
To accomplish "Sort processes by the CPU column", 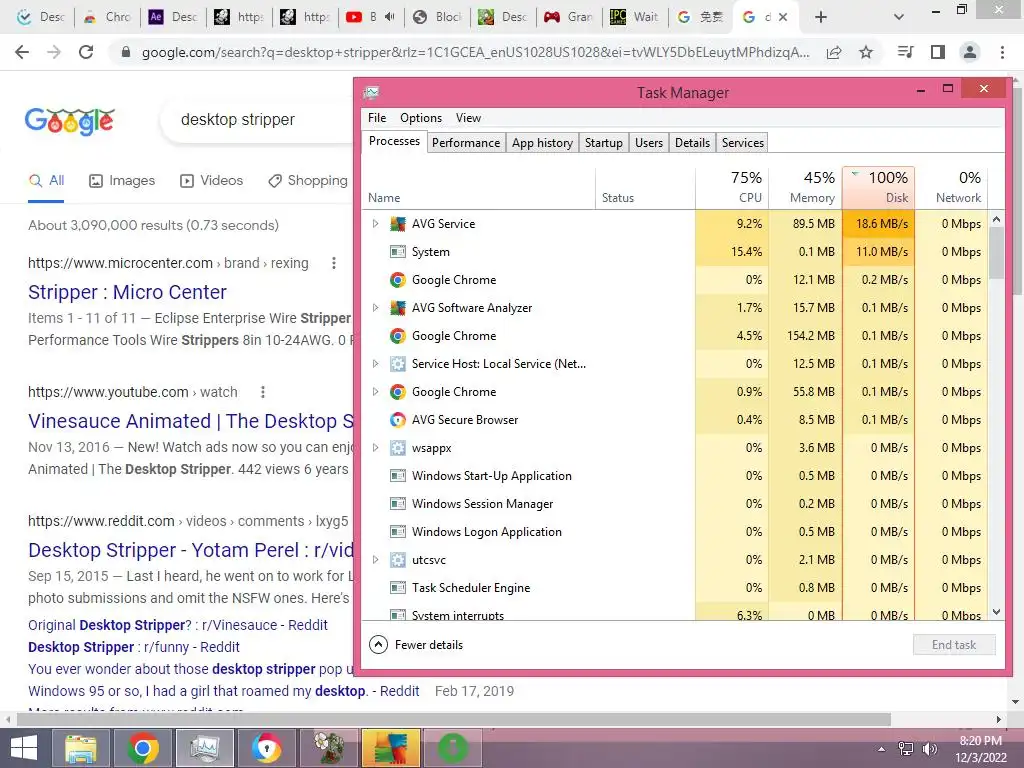I will [x=732, y=187].
